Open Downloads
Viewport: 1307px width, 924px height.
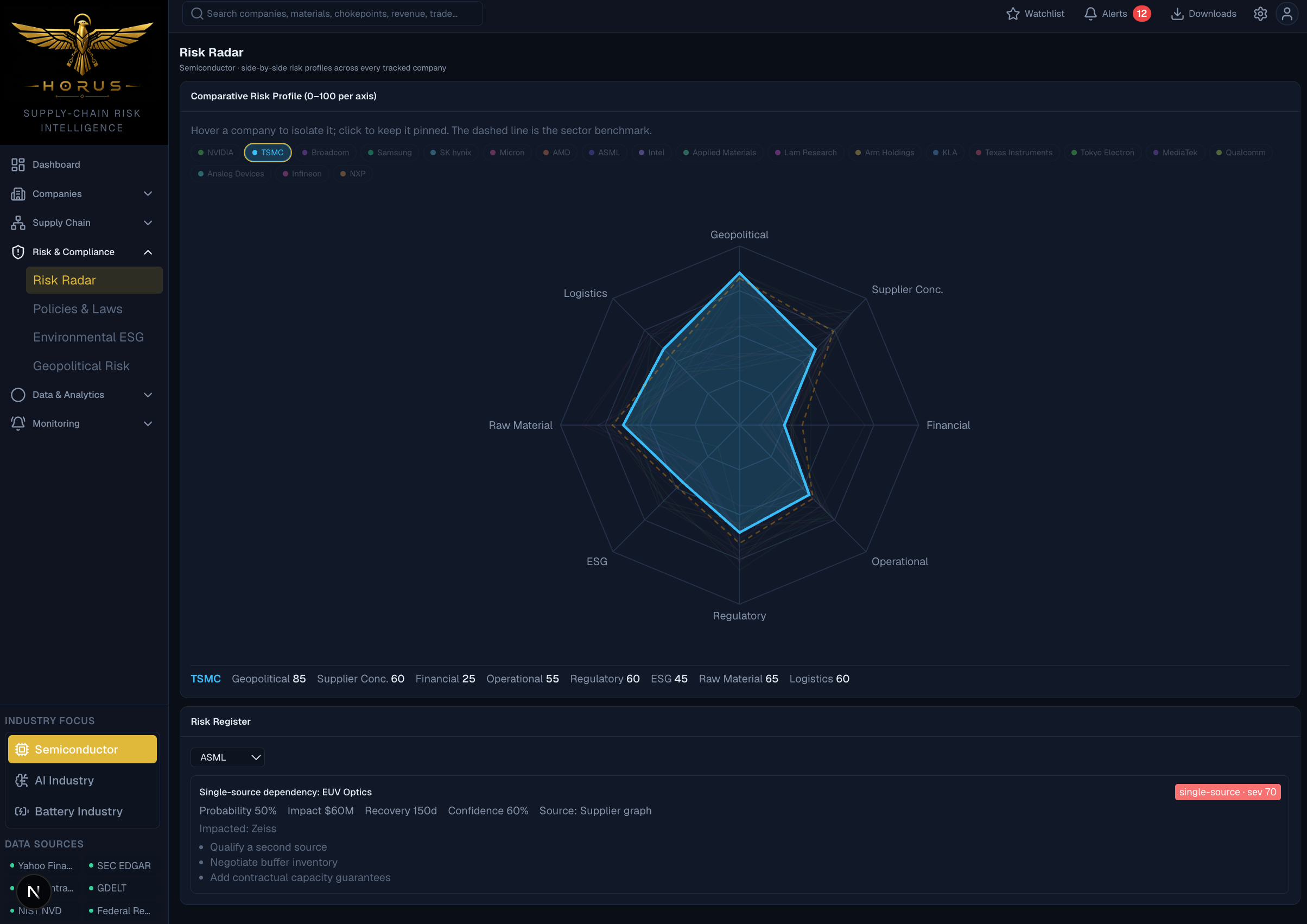pyautogui.click(x=1203, y=14)
